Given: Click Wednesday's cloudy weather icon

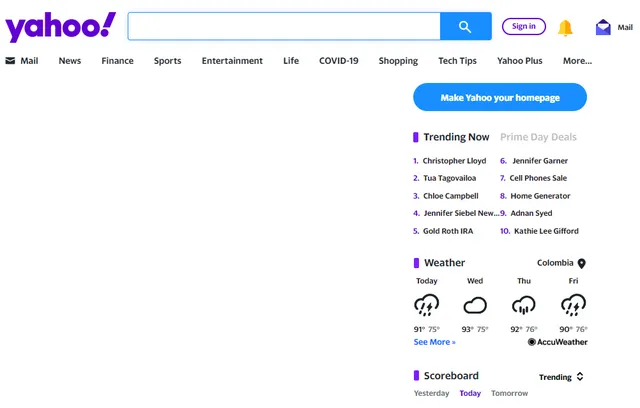Looking at the screenshot, I should click(x=475, y=305).
